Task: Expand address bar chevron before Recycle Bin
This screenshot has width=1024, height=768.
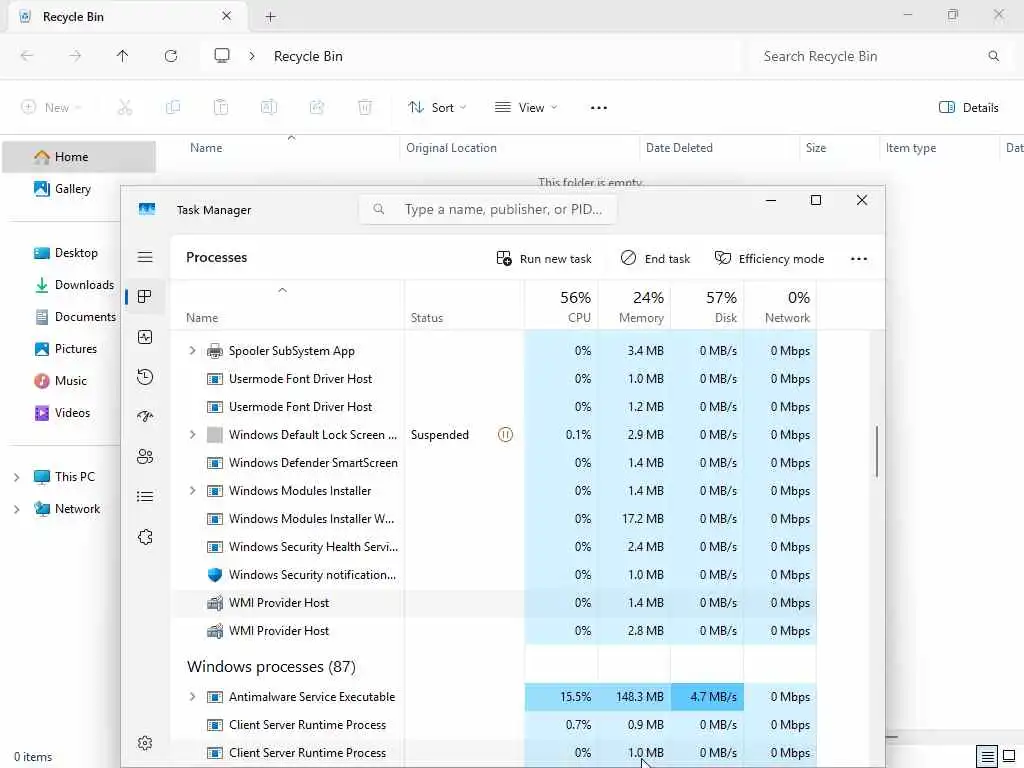Action: 252,56
